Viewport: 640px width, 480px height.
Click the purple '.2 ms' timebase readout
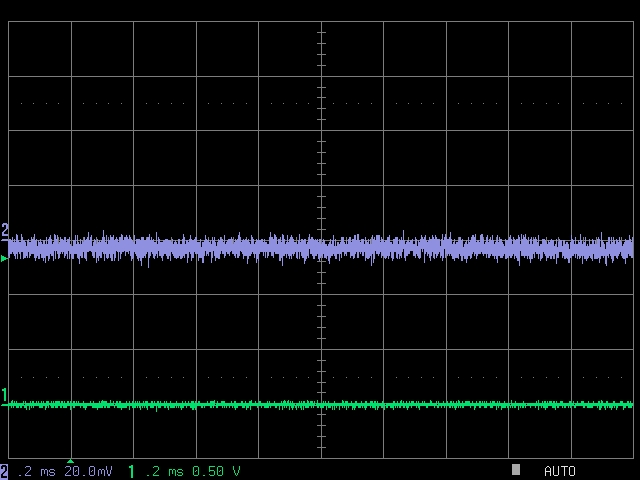[36, 472]
